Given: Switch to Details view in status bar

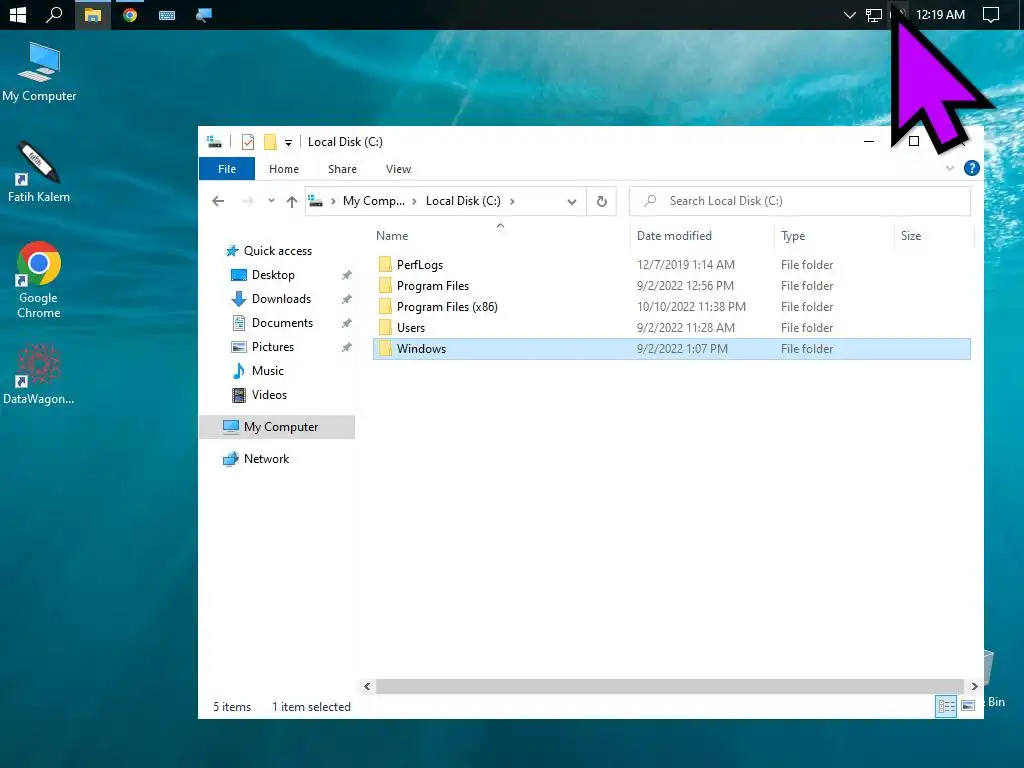Looking at the screenshot, I should click(946, 706).
